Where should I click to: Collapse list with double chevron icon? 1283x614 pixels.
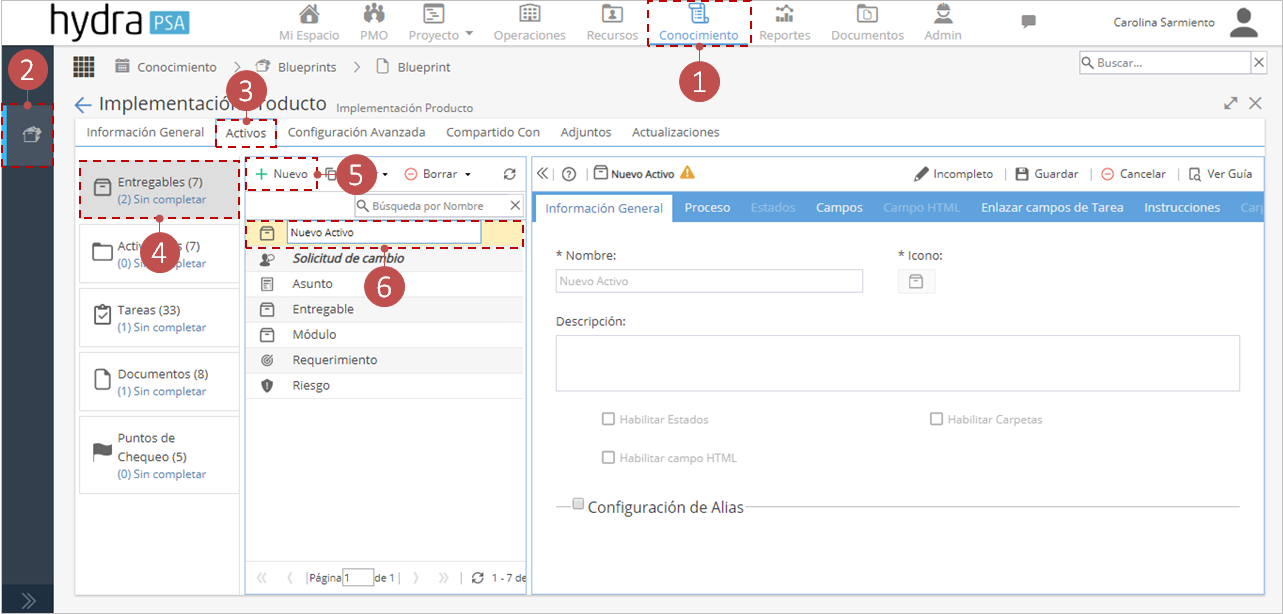[x=543, y=174]
